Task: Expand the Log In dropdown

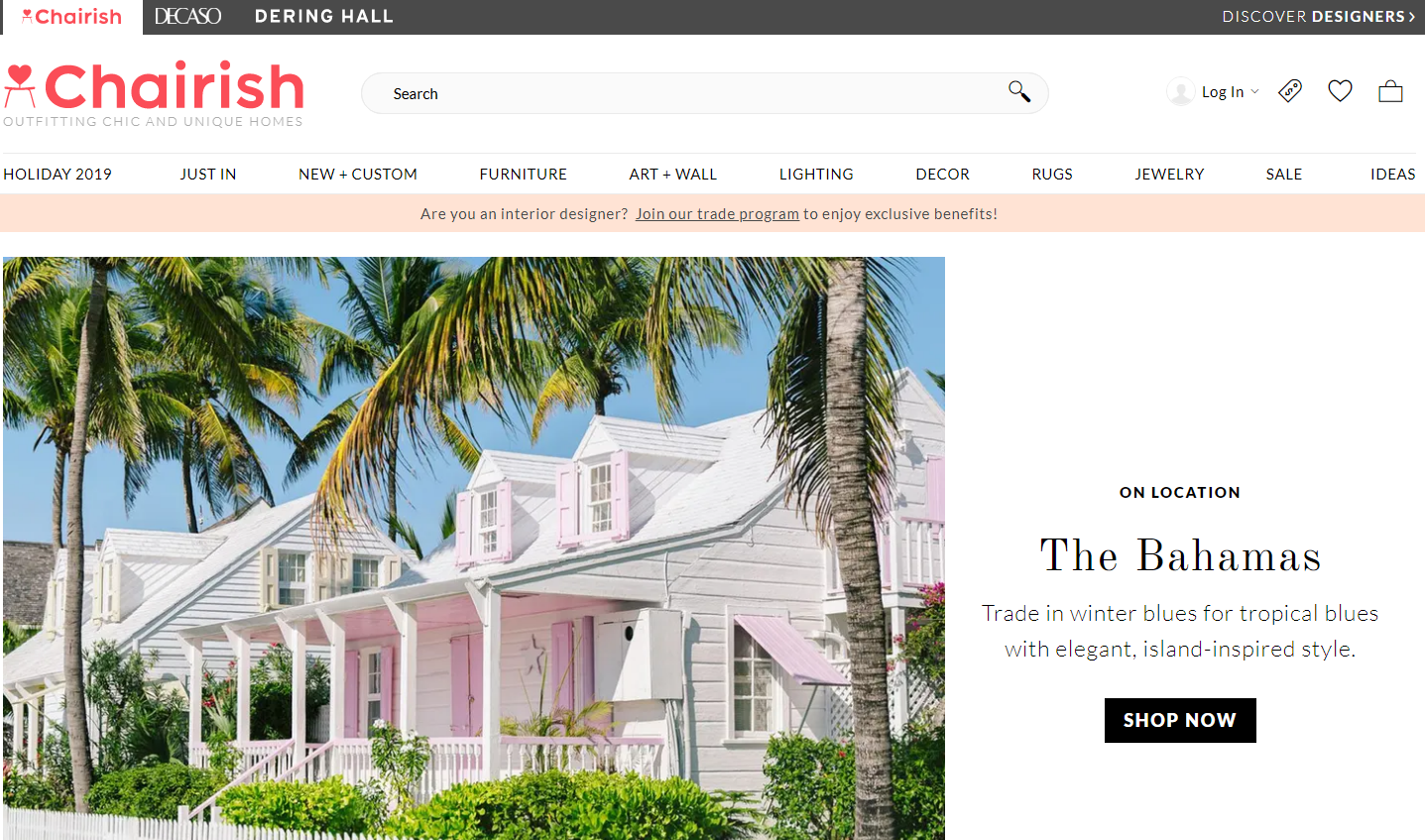Action: (x=1230, y=92)
